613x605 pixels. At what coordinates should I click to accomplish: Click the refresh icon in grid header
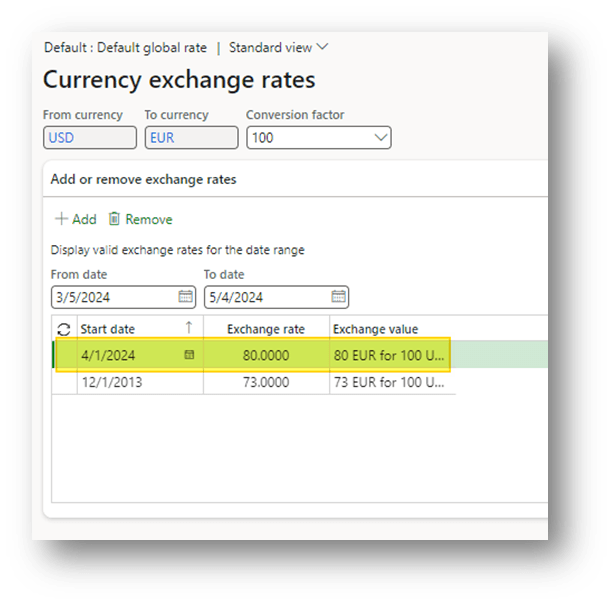click(x=64, y=329)
